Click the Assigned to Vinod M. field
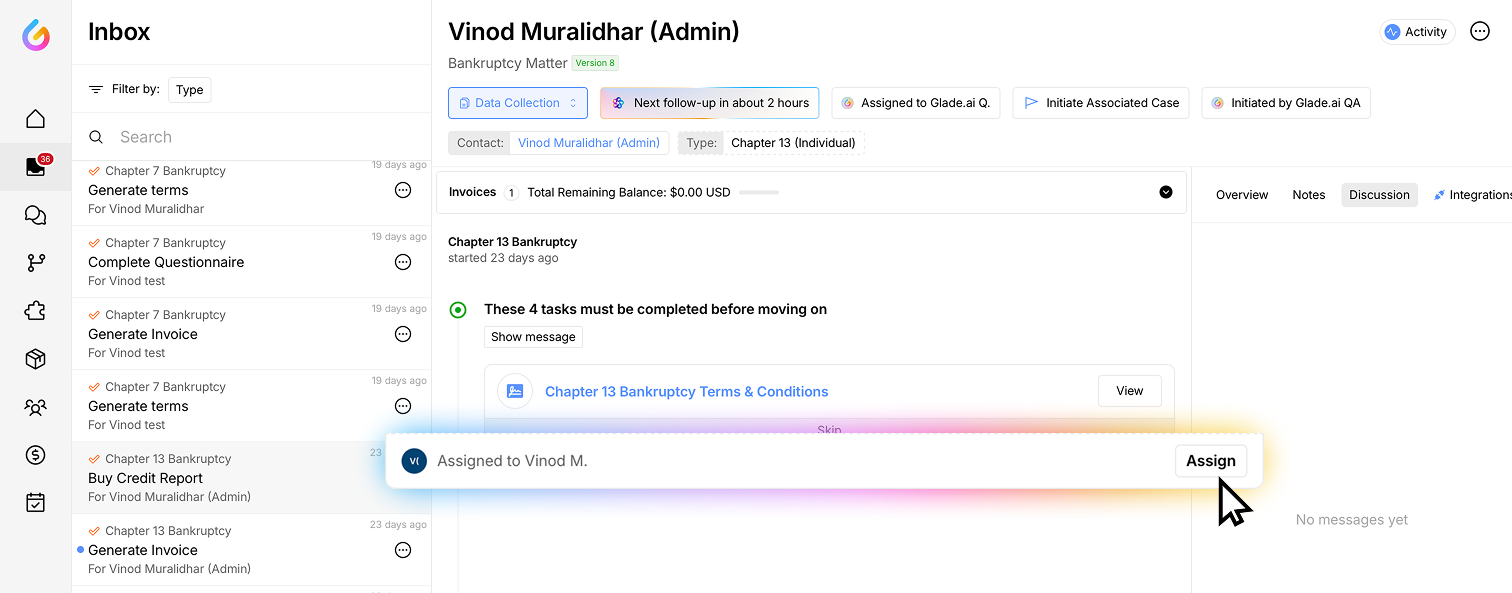The height and width of the screenshot is (593, 1512). point(512,461)
